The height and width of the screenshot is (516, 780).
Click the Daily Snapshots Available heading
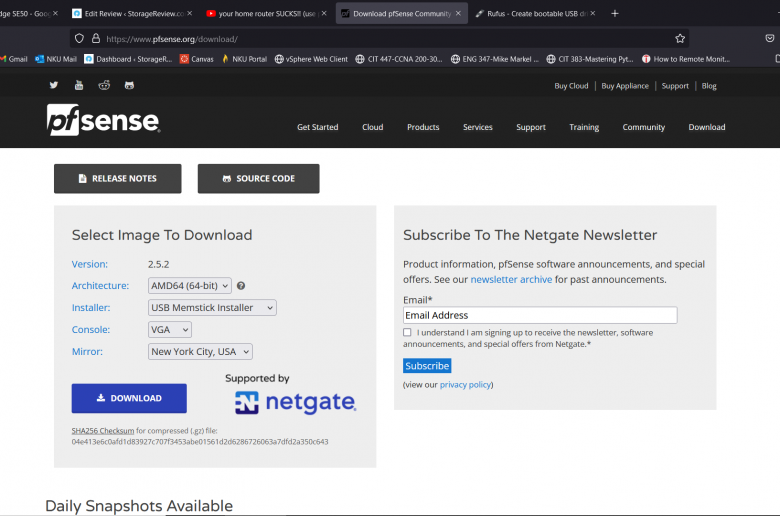coord(139,506)
